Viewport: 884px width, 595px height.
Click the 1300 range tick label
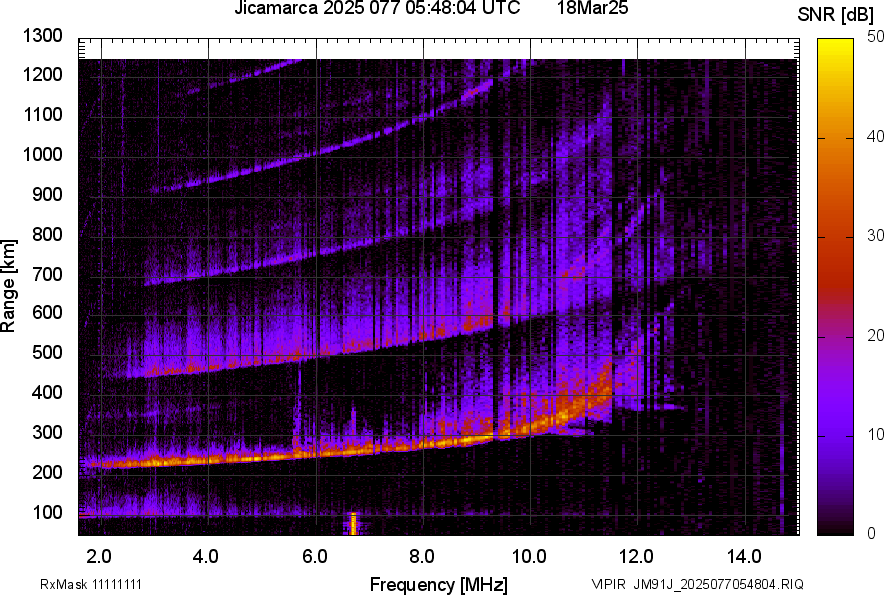point(42,36)
